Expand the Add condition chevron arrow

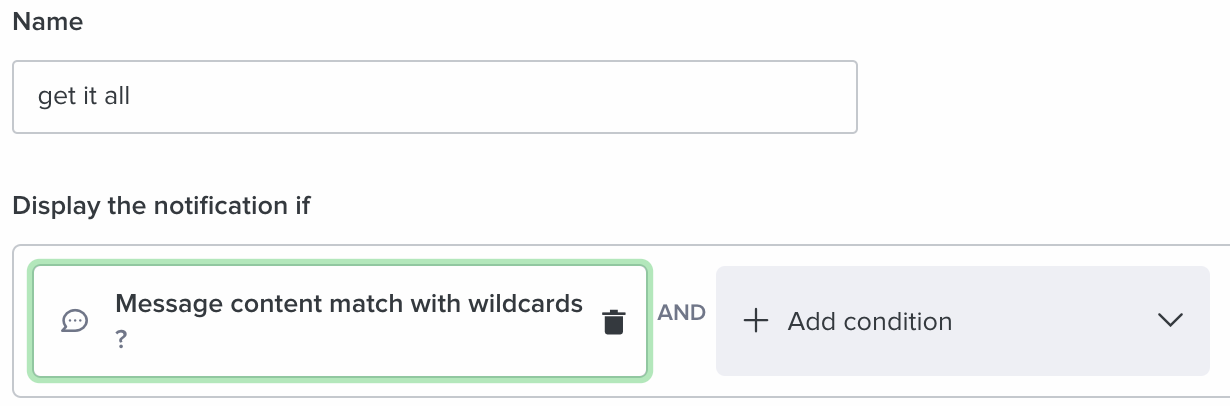click(x=1169, y=320)
